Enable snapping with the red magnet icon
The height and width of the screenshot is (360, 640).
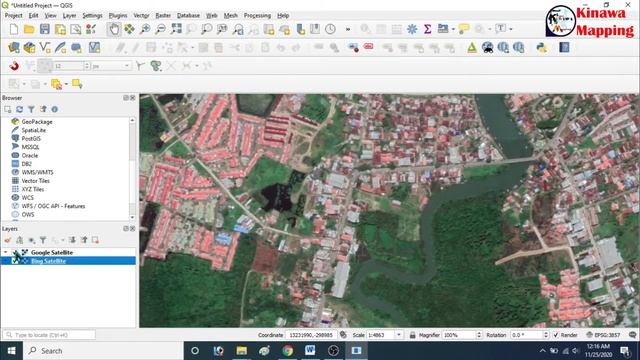point(14,66)
